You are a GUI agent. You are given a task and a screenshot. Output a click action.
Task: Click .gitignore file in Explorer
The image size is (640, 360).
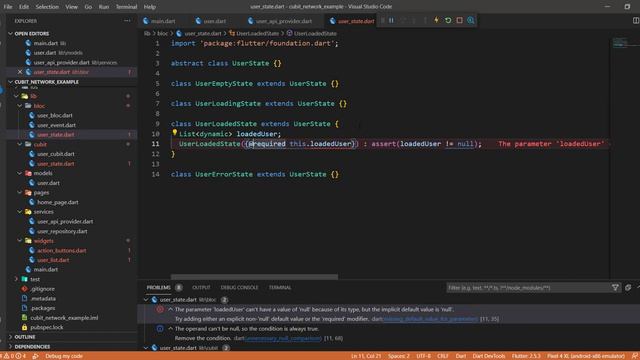[x=42, y=289]
